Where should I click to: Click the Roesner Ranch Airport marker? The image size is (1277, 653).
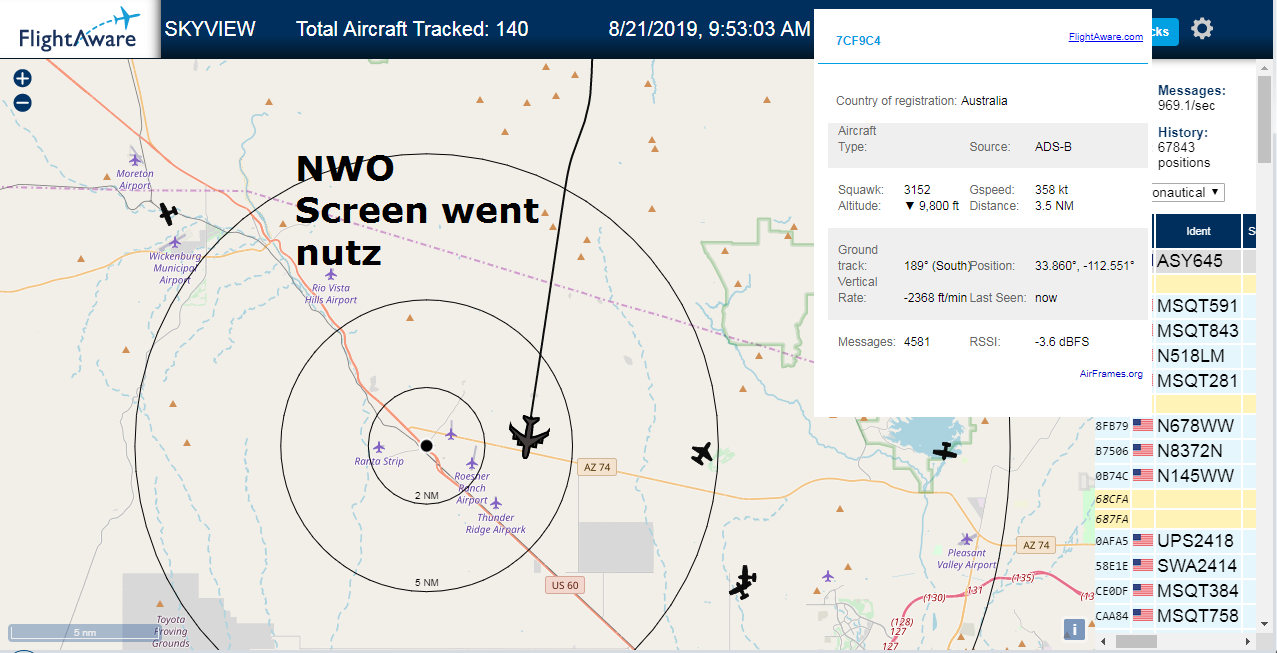click(x=472, y=462)
